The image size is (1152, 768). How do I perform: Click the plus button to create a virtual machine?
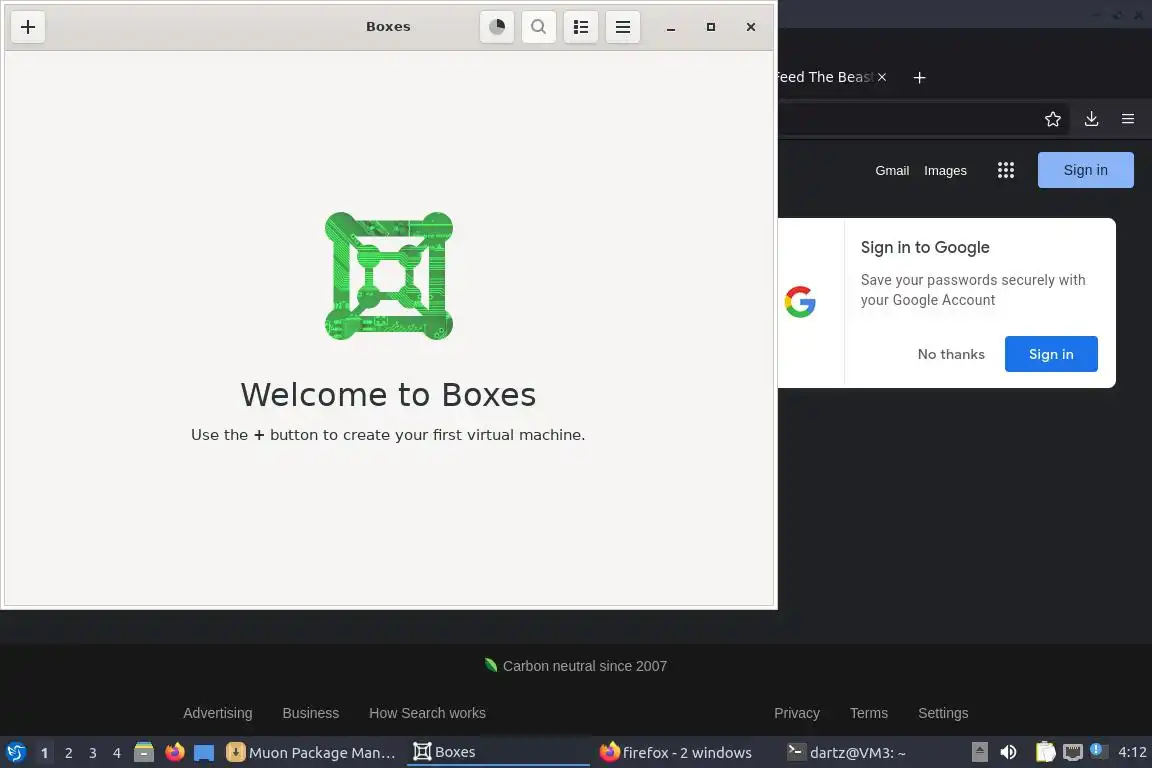click(28, 27)
